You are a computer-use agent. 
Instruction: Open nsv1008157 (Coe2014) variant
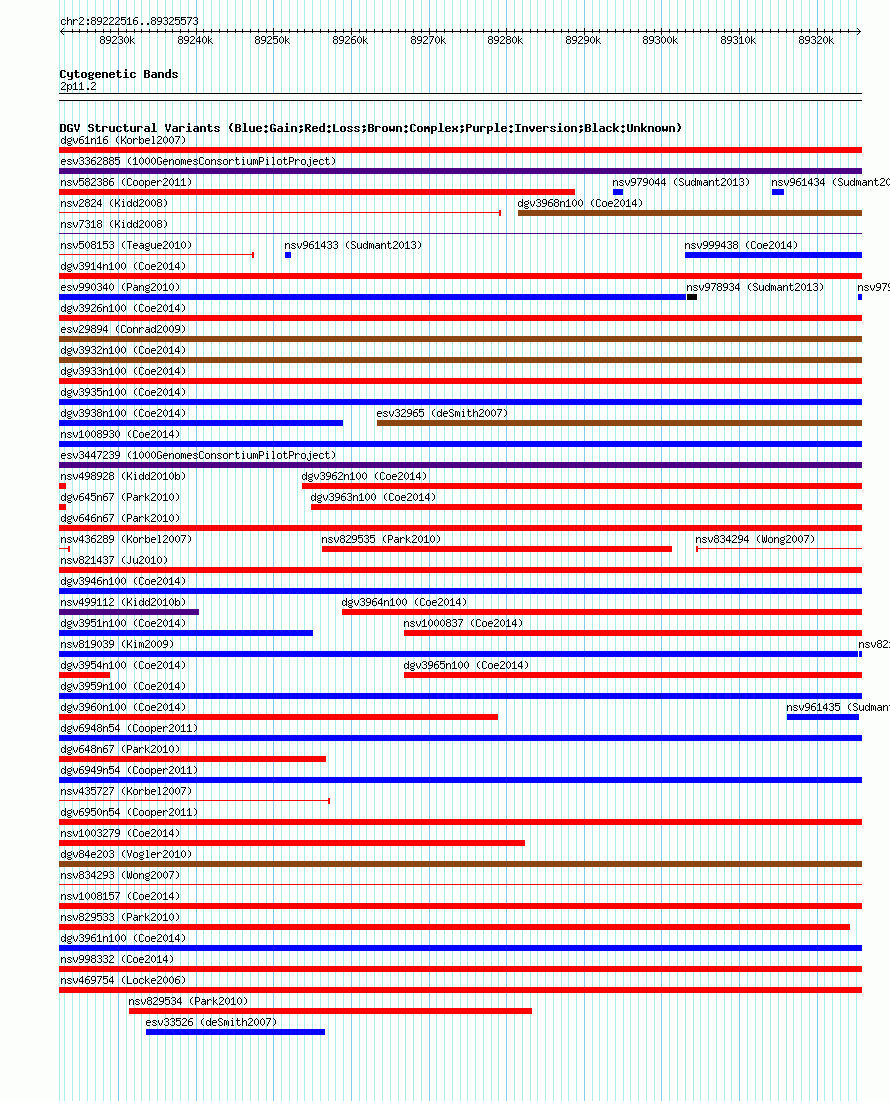coord(120,899)
